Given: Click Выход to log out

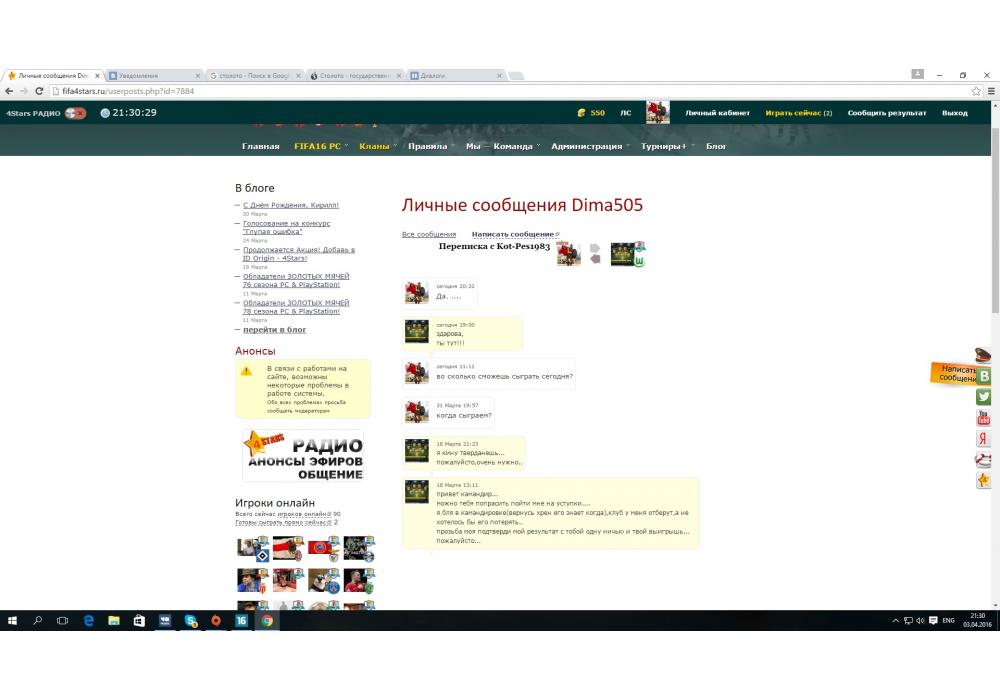Looking at the screenshot, I should 955,113.
